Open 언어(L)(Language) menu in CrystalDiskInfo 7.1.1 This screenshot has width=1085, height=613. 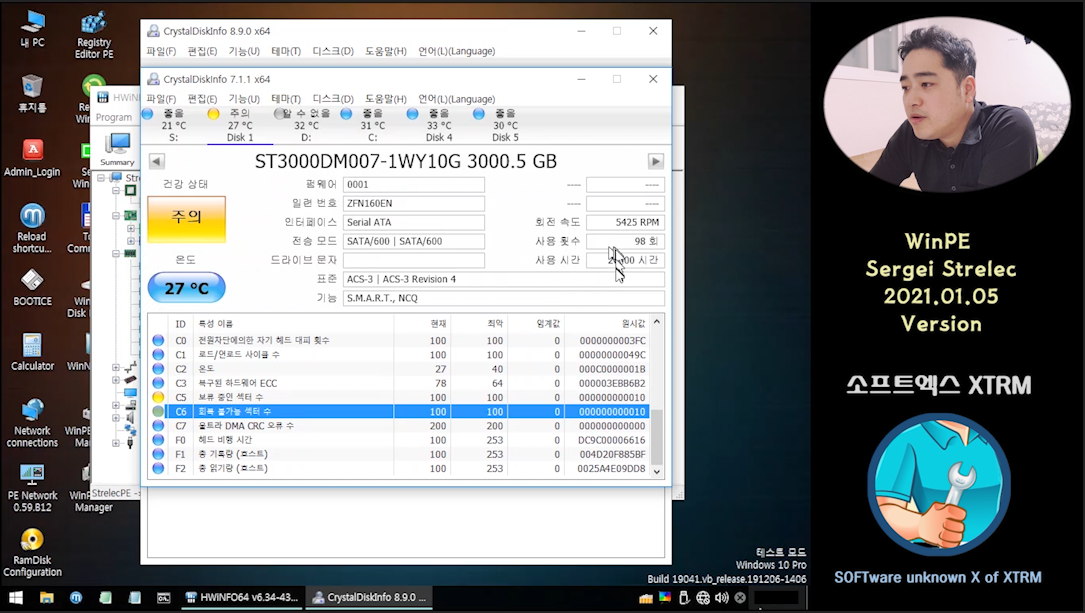[456, 99]
